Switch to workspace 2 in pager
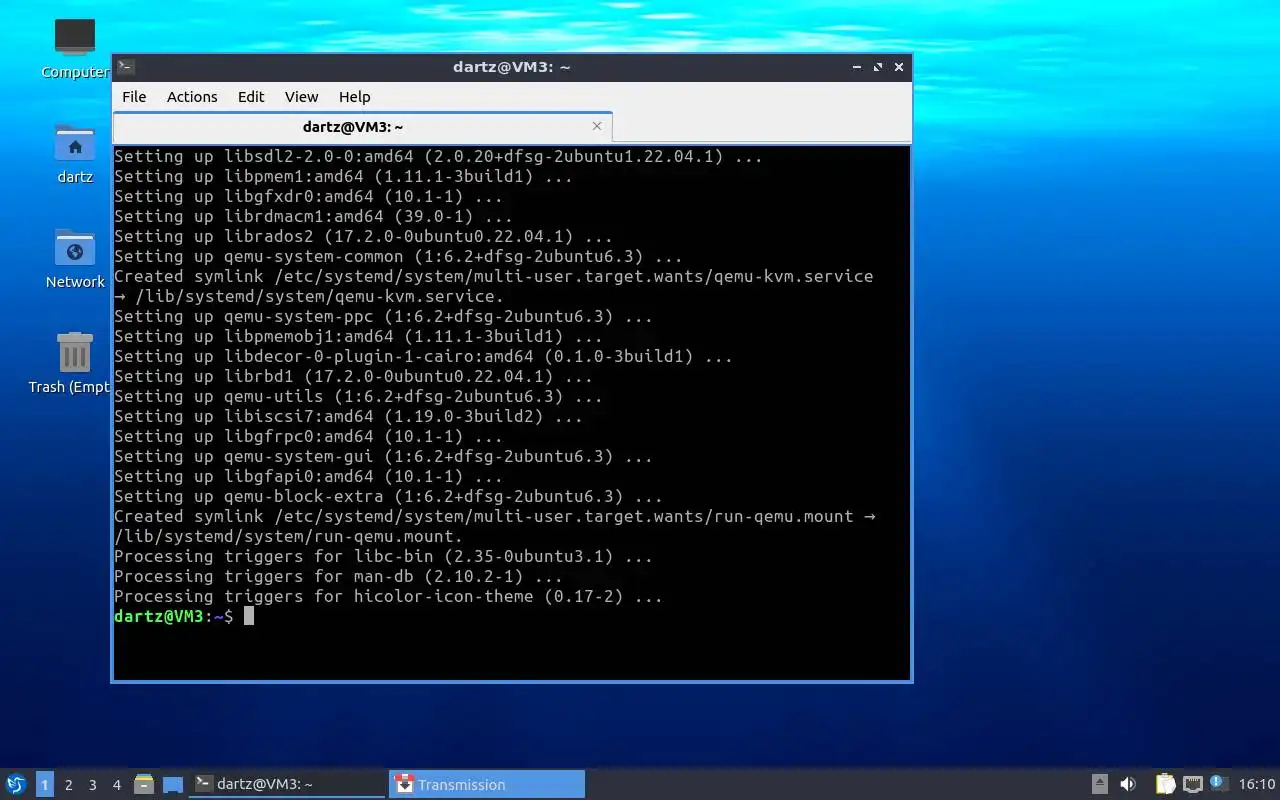Viewport: 1280px width, 800px height. click(69, 784)
